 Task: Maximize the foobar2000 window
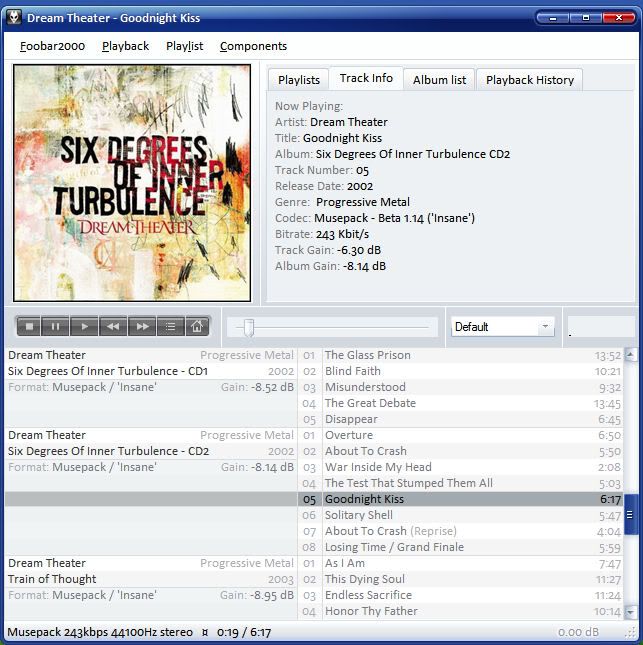[x=586, y=18]
